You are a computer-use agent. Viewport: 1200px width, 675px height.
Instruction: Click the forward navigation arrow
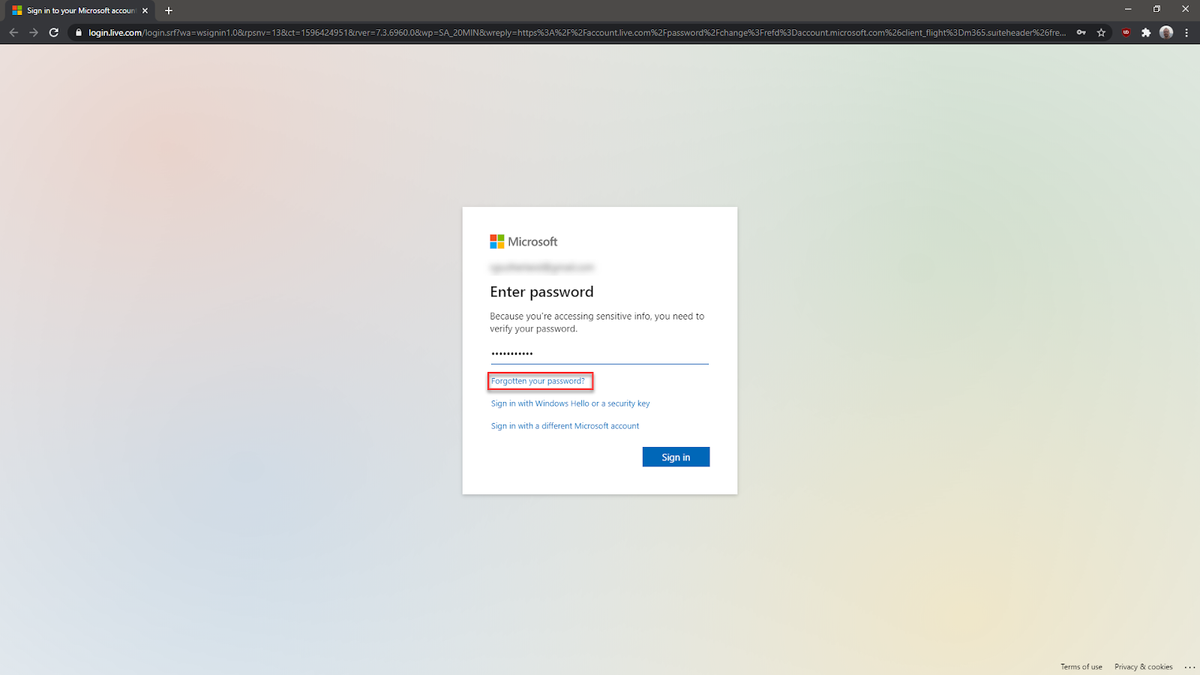[33, 32]
